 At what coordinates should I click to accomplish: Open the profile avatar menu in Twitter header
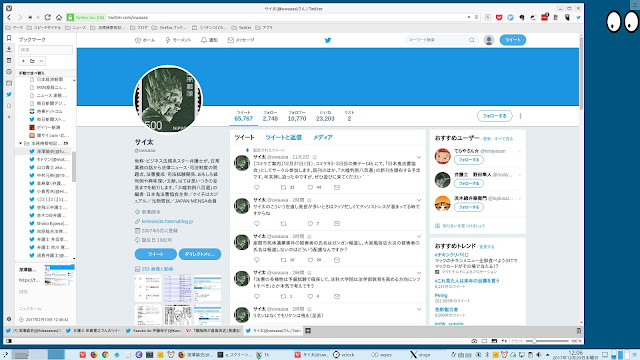[489, 40]
